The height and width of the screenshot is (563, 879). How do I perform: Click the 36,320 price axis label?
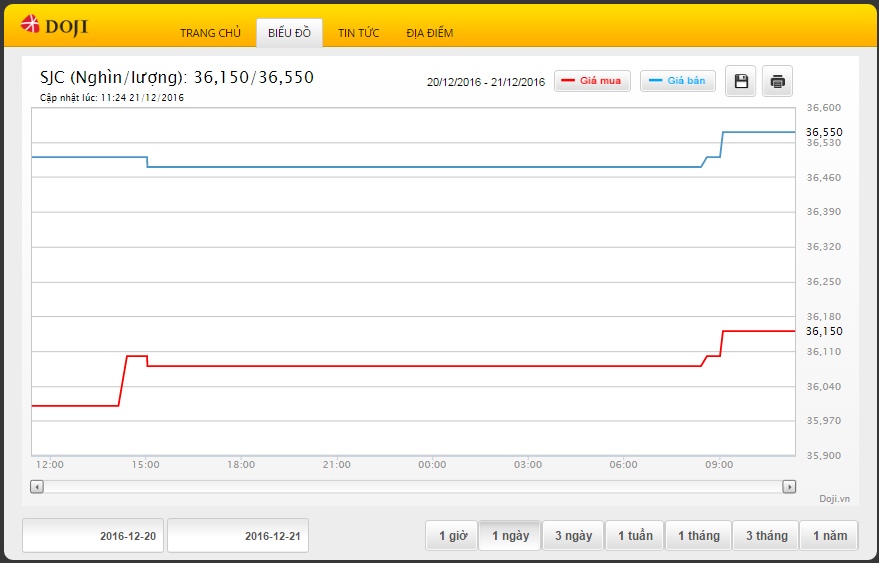[824, 247]
